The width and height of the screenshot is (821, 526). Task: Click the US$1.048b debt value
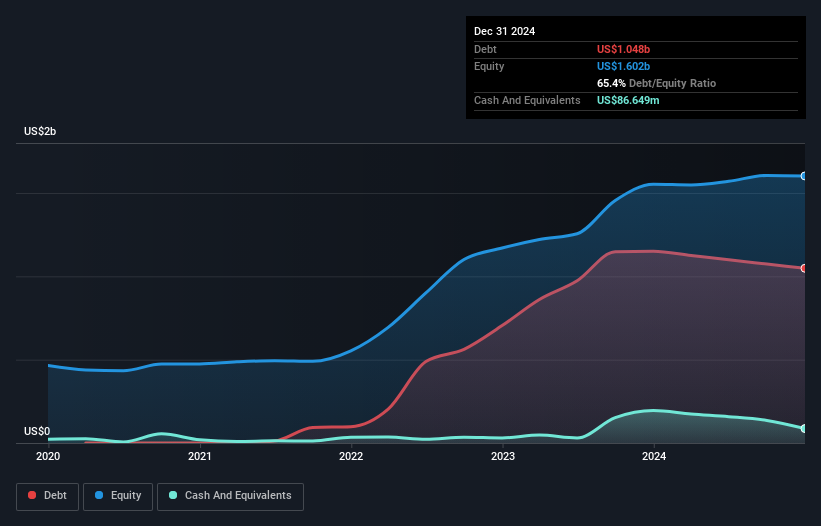coord(623,49)
